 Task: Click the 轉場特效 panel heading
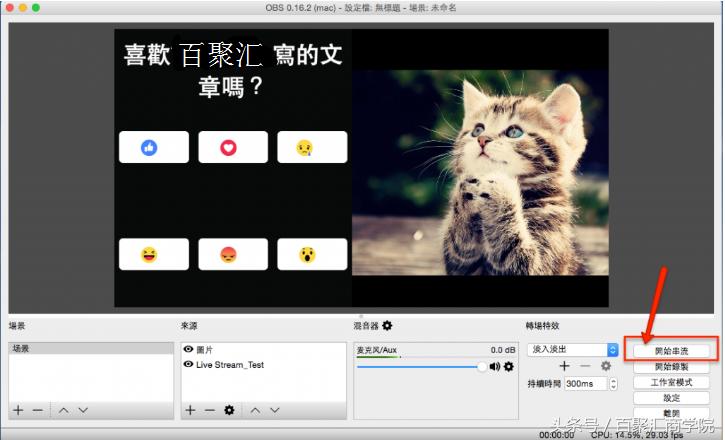(542, 325)
